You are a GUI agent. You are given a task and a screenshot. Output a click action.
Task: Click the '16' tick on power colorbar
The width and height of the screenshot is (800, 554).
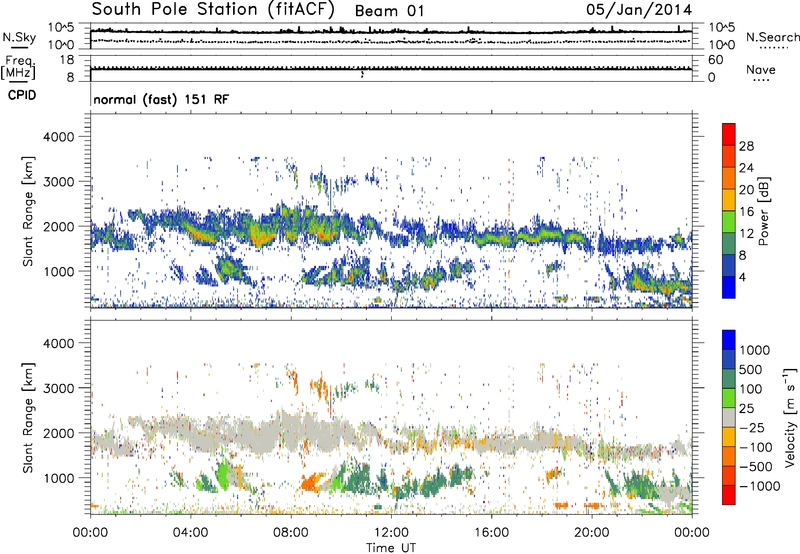pos(746,212)
